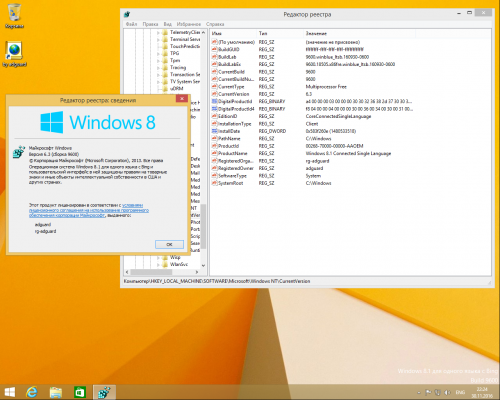The width and height of the screenshot is (500, 400).
Task: Select the TouchPrediction tree item
Action: (x=185, y=46)
